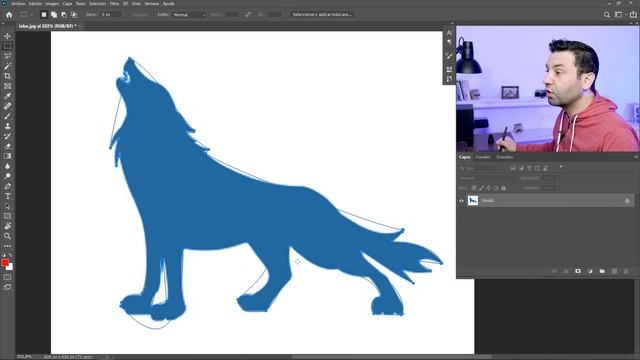The height and width of the screenshot is (360, 640).
Task: Open the Filtro menu
Action: tap(114, 4)
